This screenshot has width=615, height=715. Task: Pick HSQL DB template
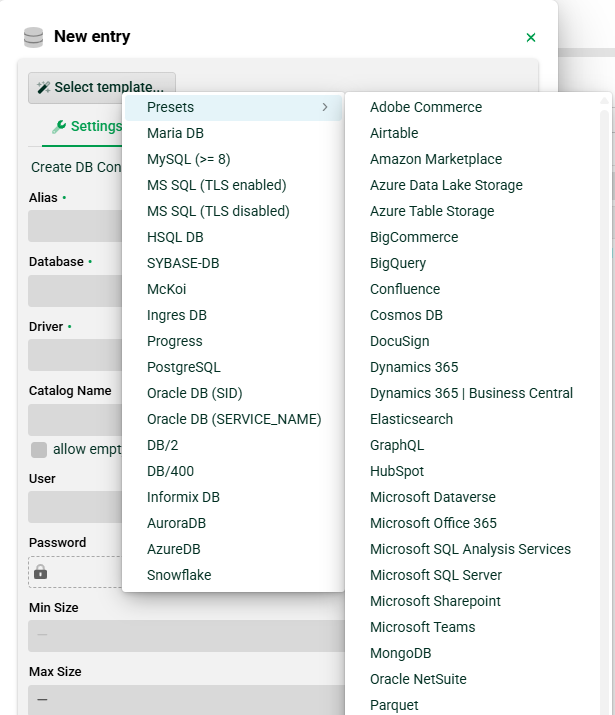click(233, 237)
